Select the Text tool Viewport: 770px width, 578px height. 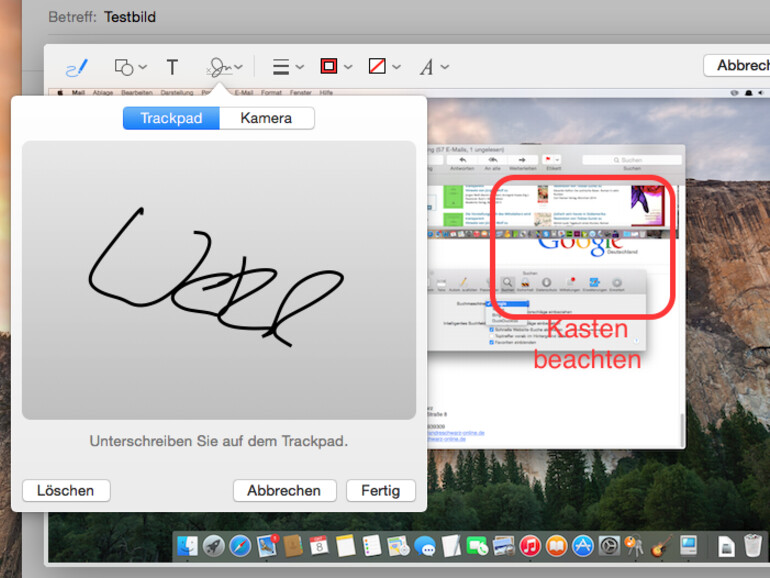coord(172,67)
